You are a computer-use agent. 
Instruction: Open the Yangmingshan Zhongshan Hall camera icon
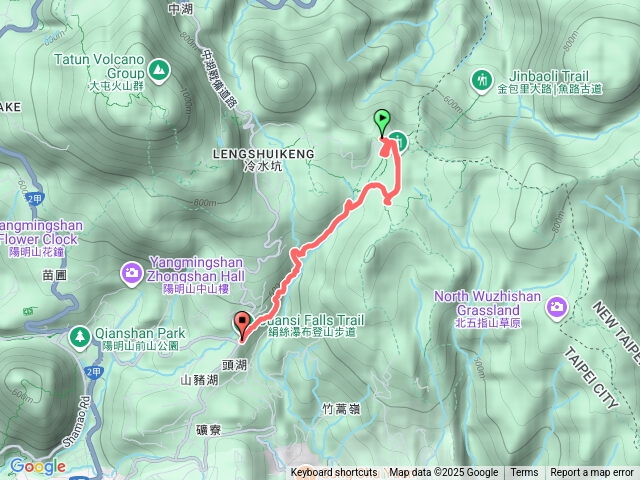131,274
